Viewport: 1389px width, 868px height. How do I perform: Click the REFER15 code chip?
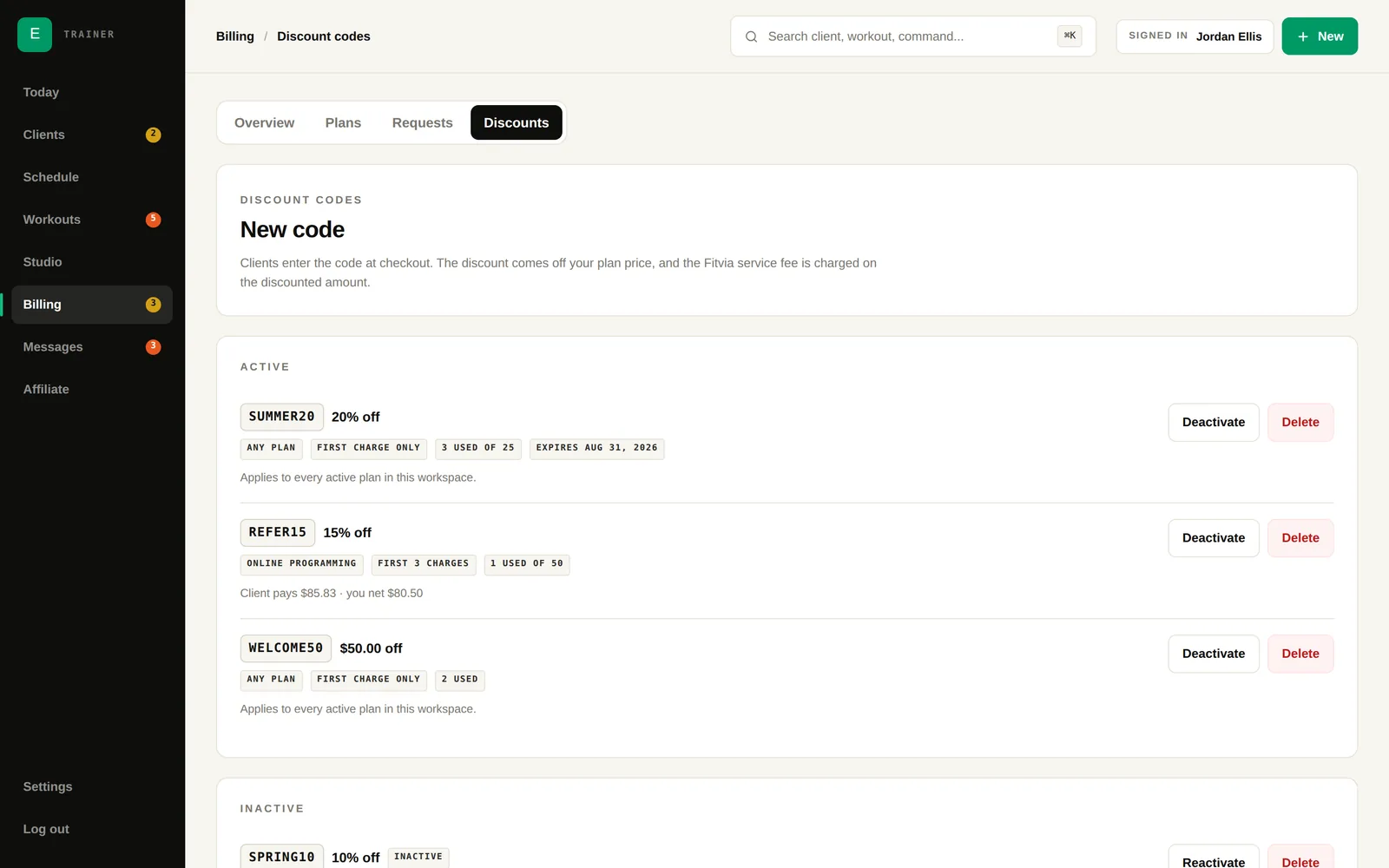[x=278, y=532]
